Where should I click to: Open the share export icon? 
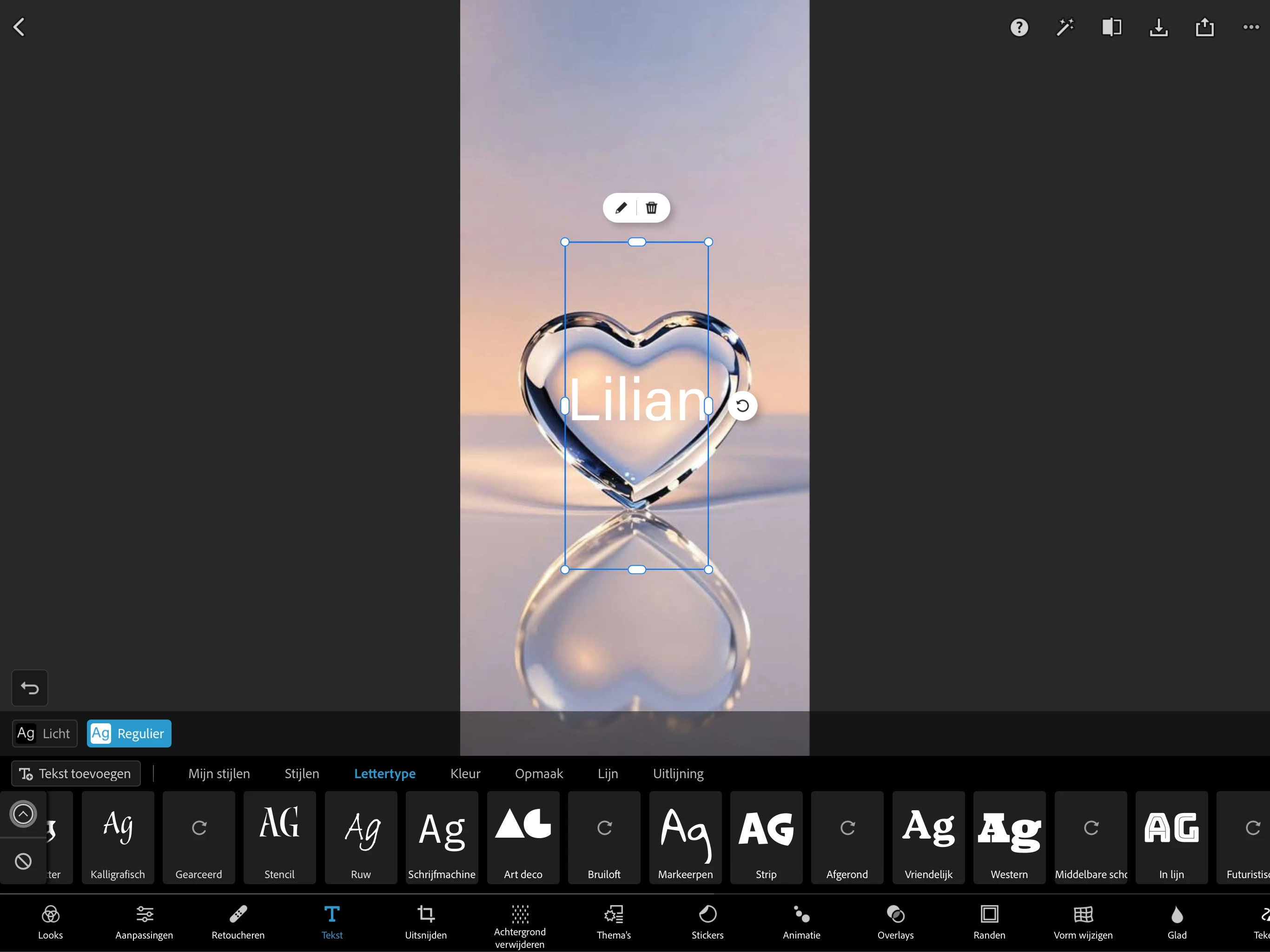click(x=1204, y=27)
